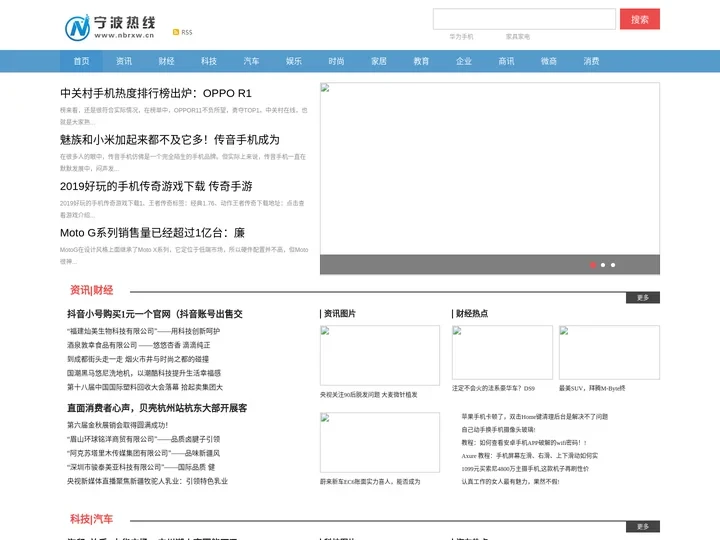Screen dimensions: 720x540
Task: Open article 眉山环球铭洋商贸有限公司
Action: 143,439
